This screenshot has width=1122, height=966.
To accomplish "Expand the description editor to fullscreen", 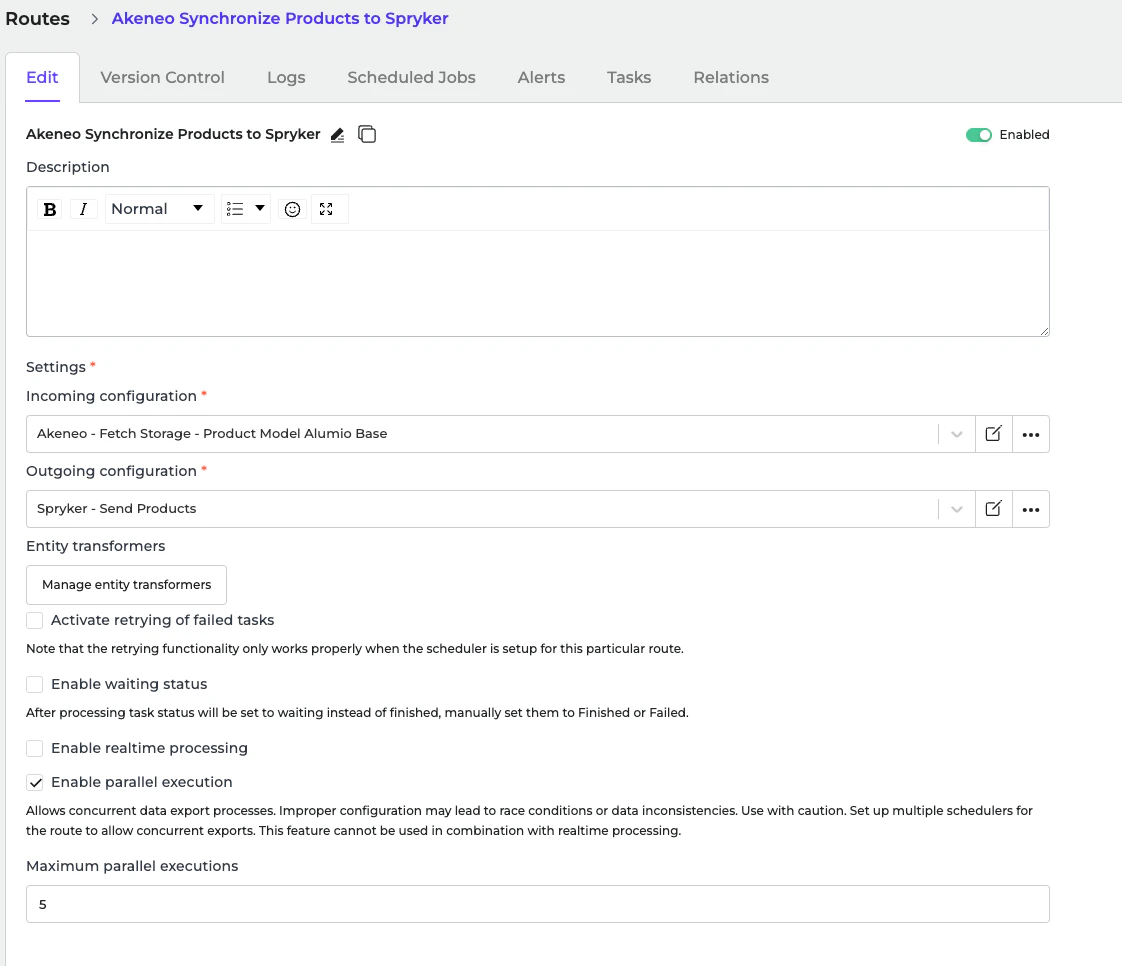I will pos(326,209).
